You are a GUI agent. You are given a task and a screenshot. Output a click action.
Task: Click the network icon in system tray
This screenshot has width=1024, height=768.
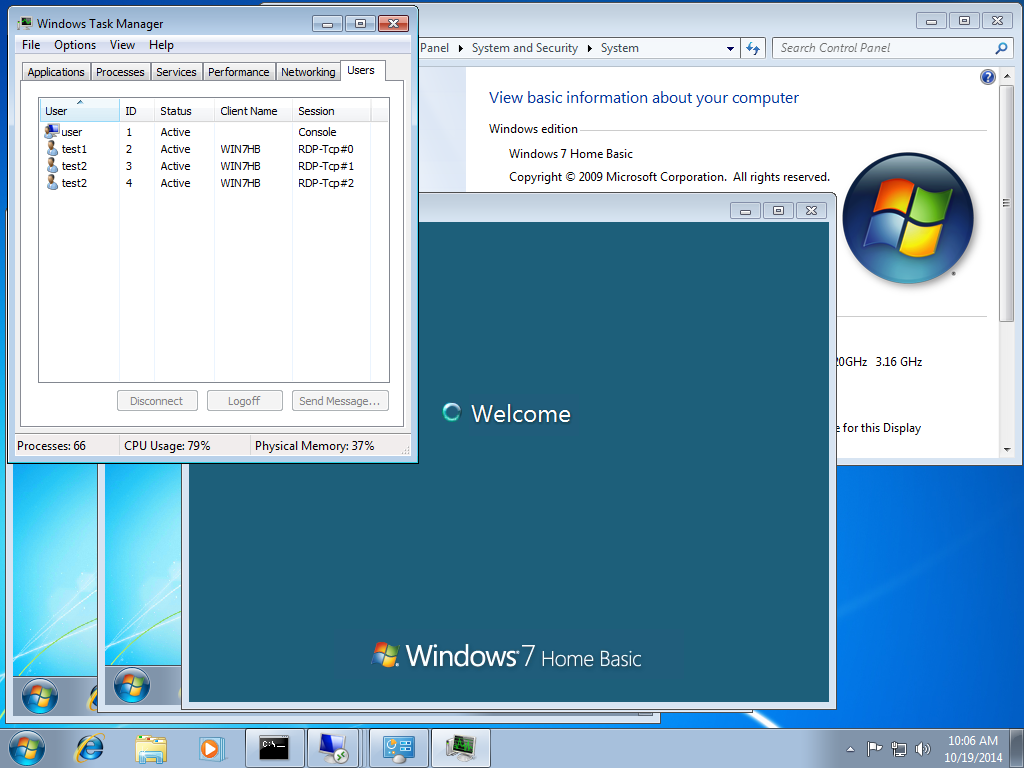(x=899, y=749)
